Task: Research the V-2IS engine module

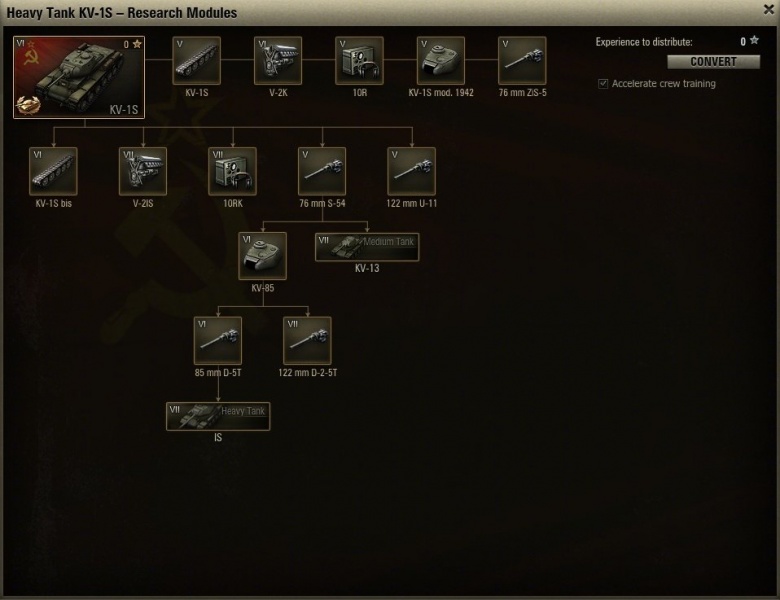Action: pos(143,171)
